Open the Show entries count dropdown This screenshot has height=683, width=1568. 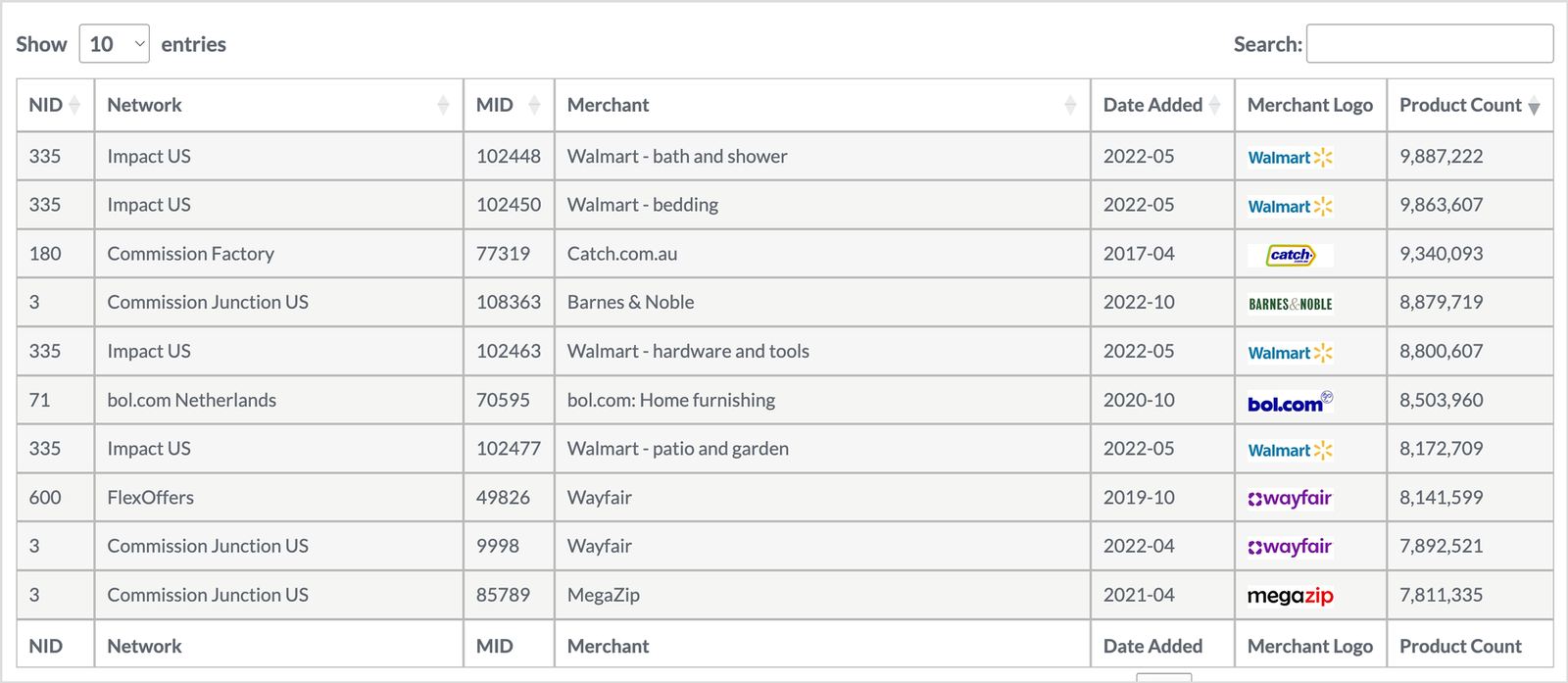114,44
